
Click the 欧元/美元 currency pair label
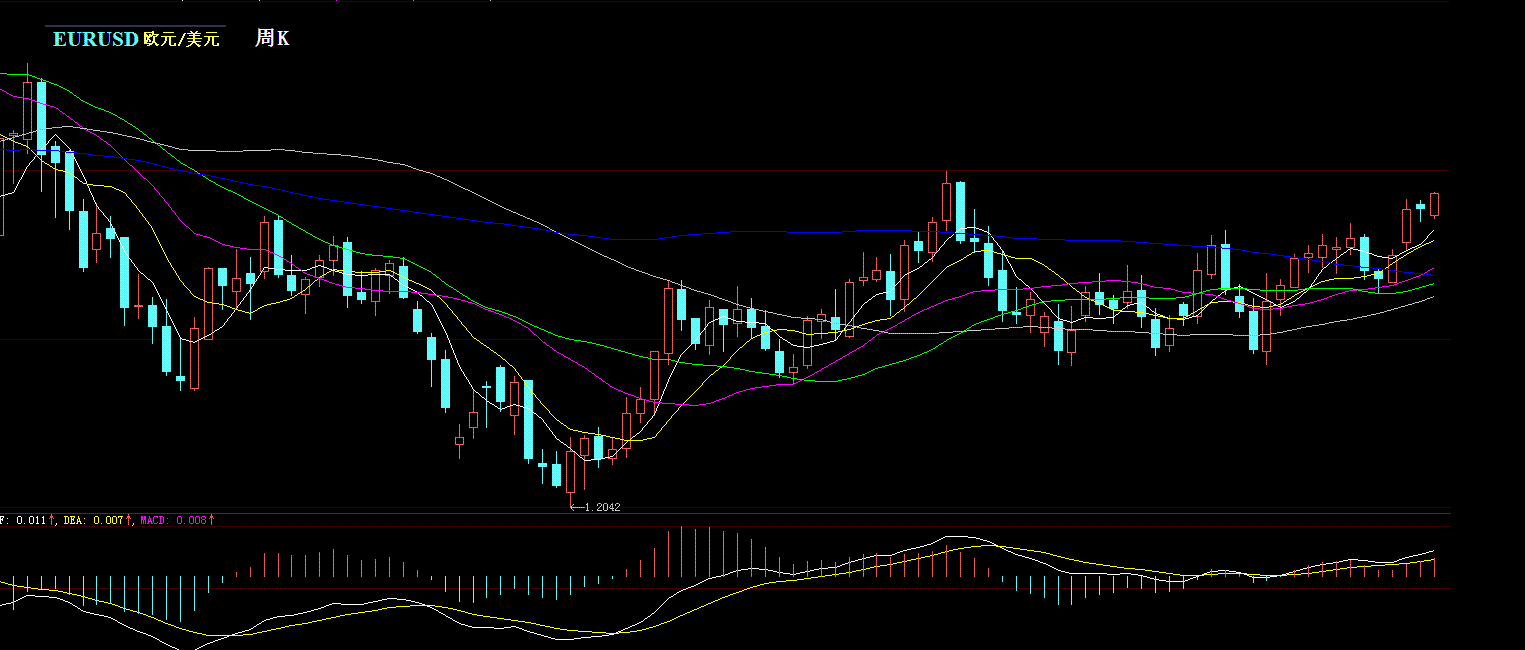[x=182, y=40]
